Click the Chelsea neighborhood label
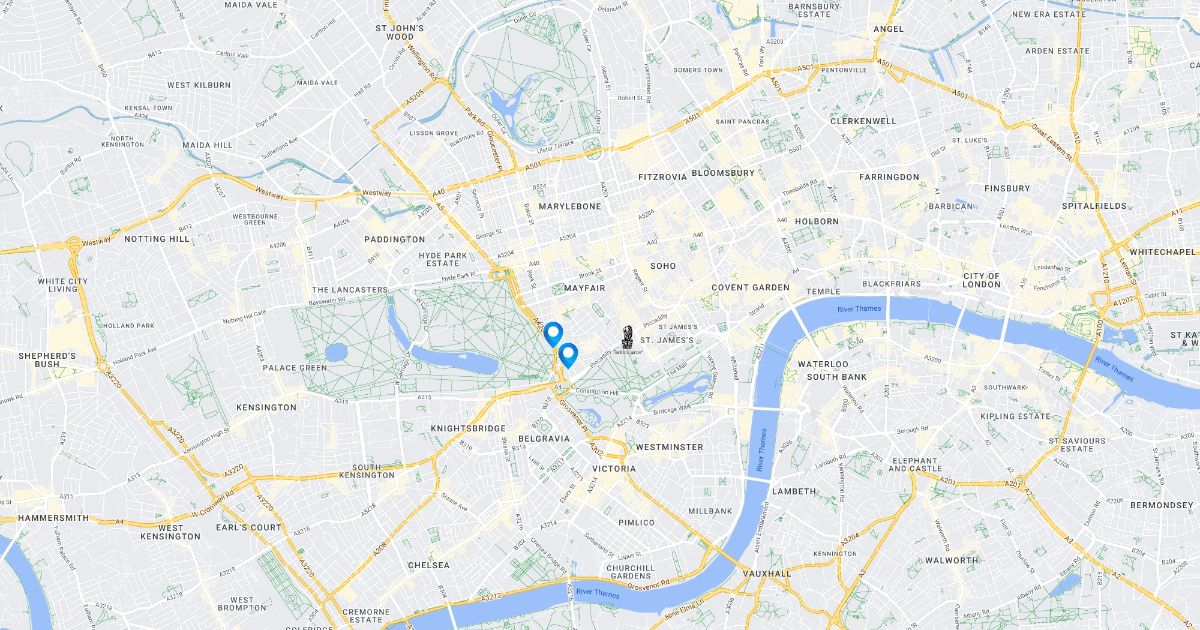Viewport: 1200px width, 630px height. [x=428, y=565]
